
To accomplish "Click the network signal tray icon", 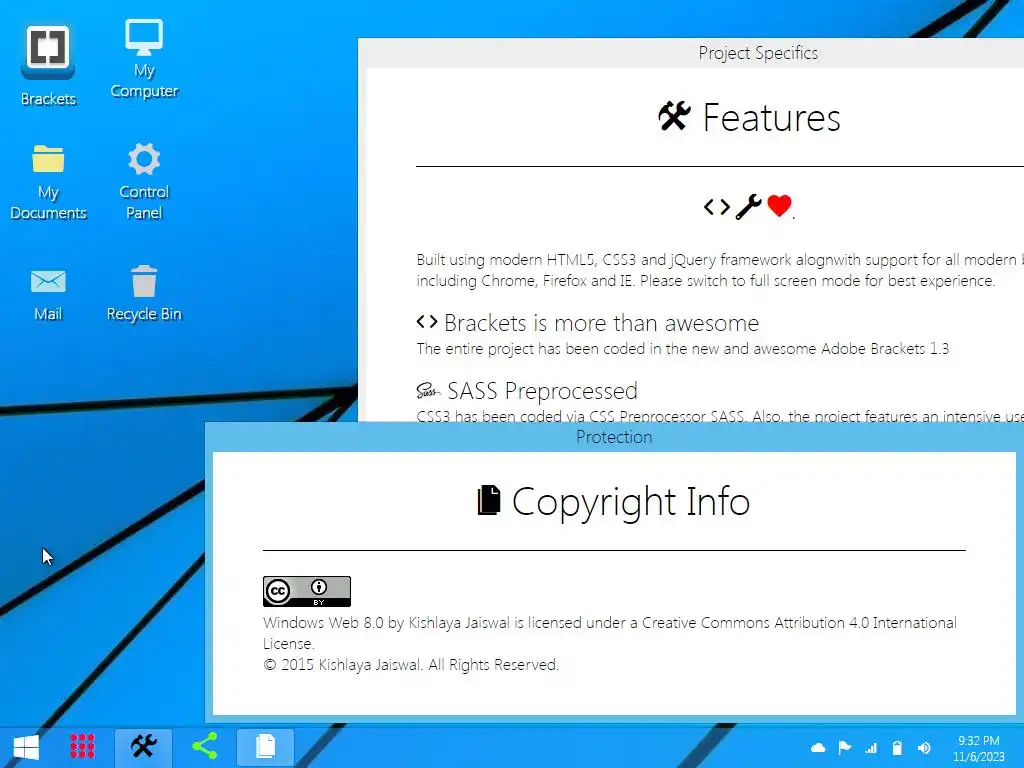I will pos(871,748).
